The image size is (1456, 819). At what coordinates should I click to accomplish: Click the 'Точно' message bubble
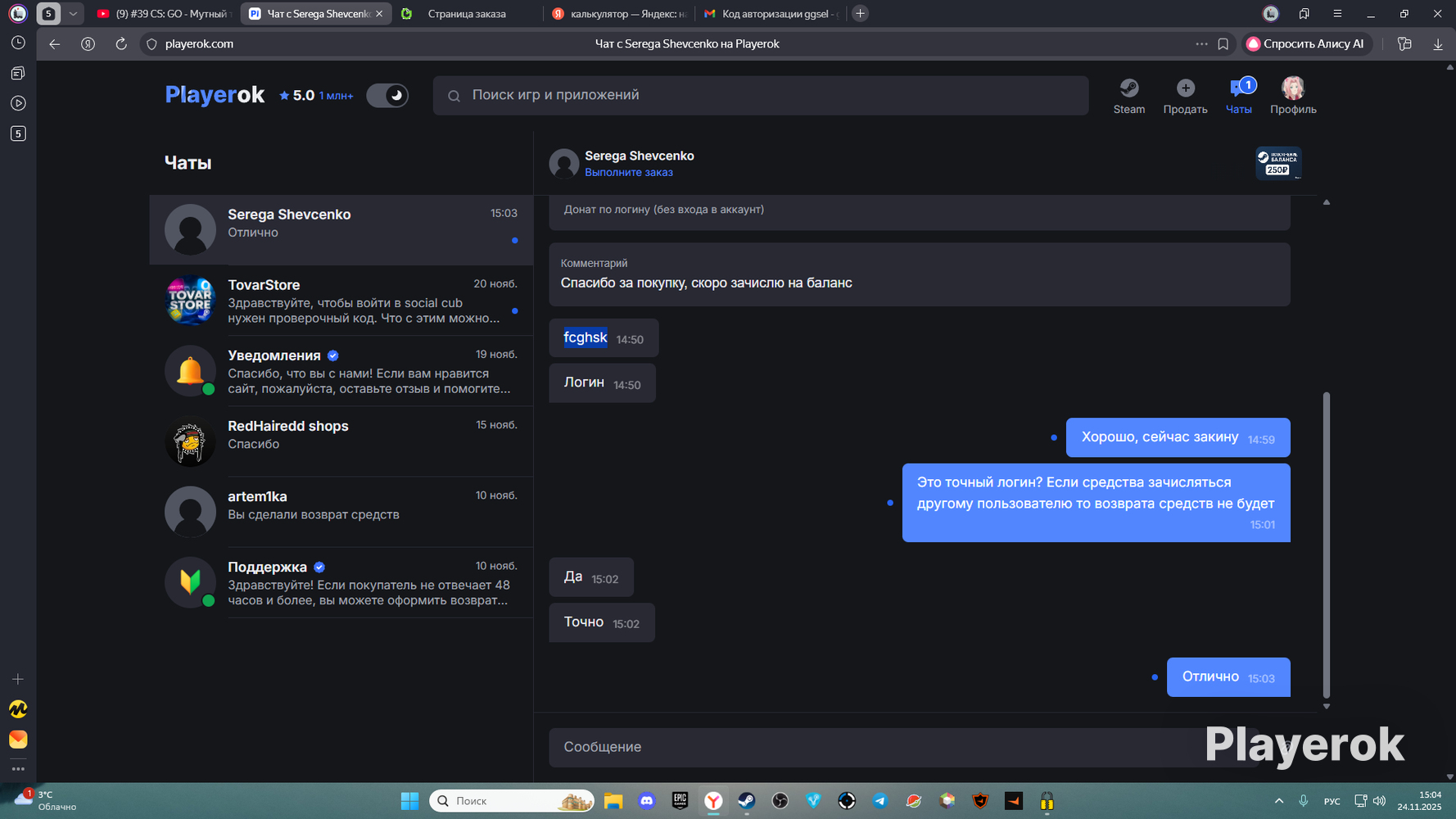(602, 622)
